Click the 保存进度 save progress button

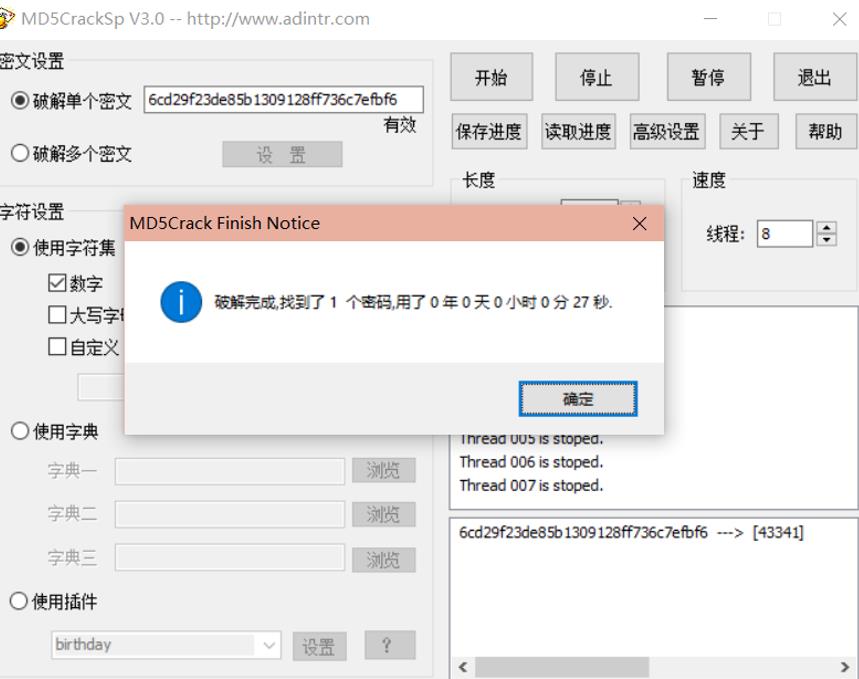[x=489, y=132]
